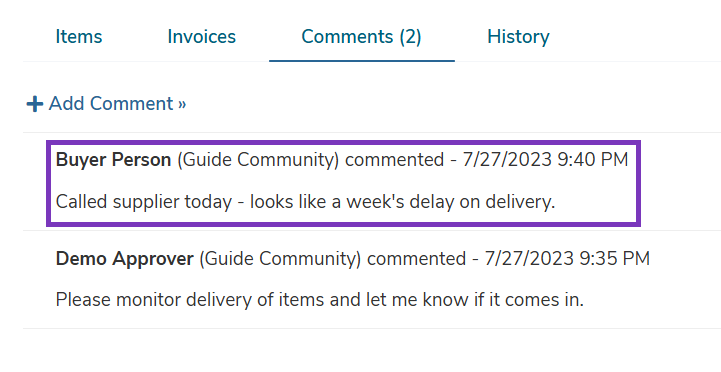Click the comment text about monitoring delivery
Screen dimensions: 721x372
pos(320,300)
